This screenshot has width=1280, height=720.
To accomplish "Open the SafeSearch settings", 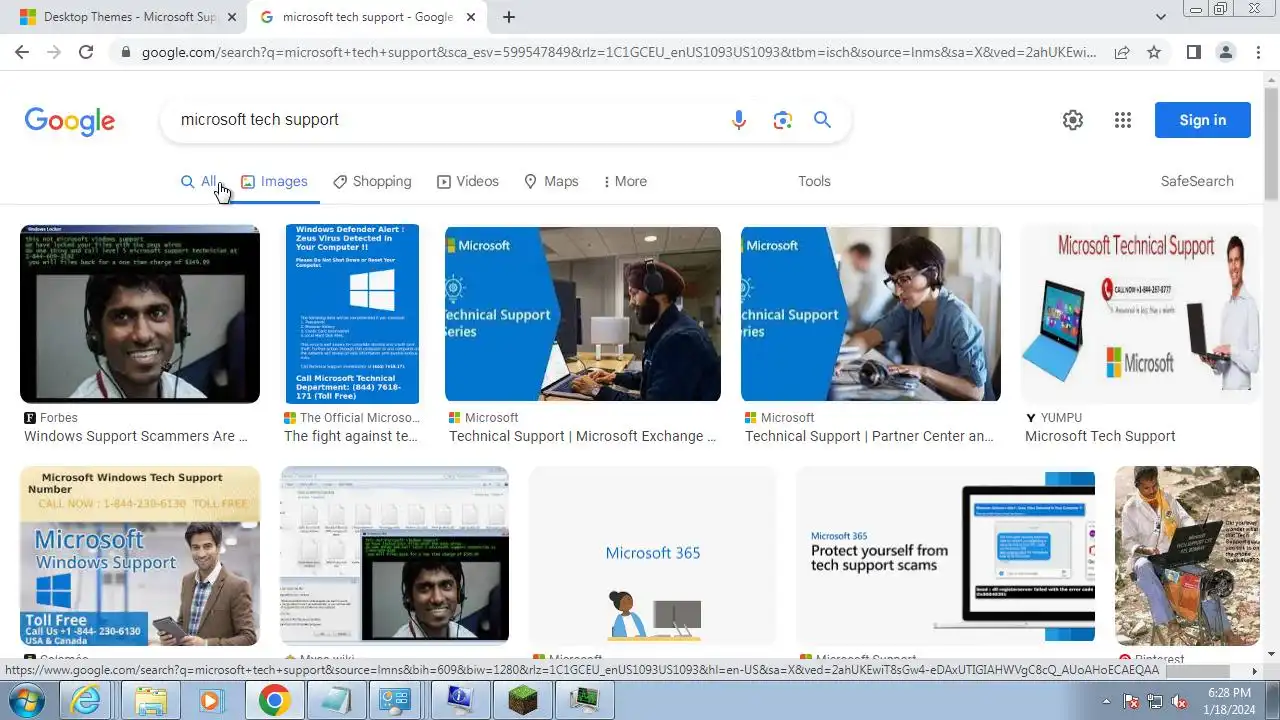I will point(1197,181).
